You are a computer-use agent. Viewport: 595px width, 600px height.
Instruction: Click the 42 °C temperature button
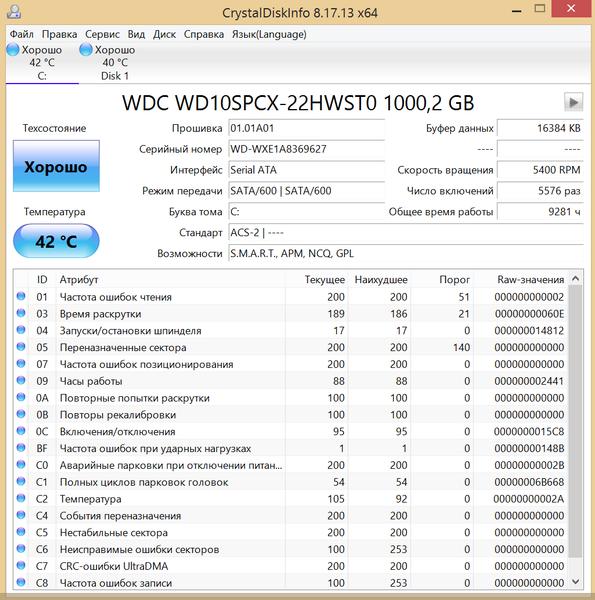[56, 241]
